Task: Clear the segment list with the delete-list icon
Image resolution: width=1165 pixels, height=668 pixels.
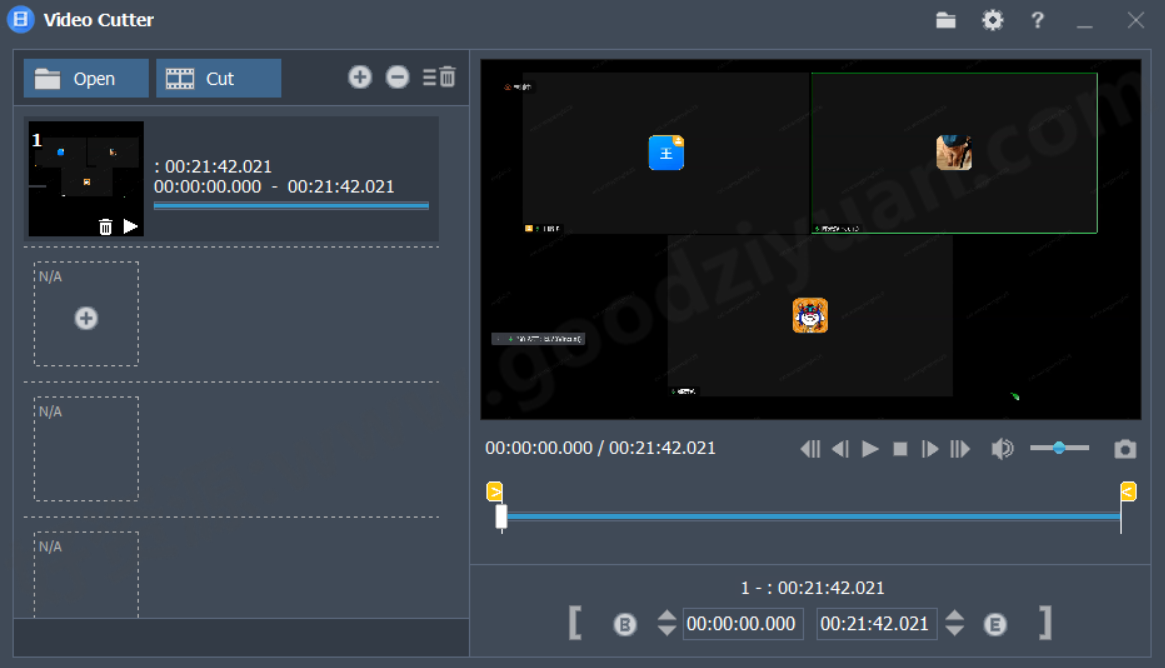Action: (x=438, y=77)
